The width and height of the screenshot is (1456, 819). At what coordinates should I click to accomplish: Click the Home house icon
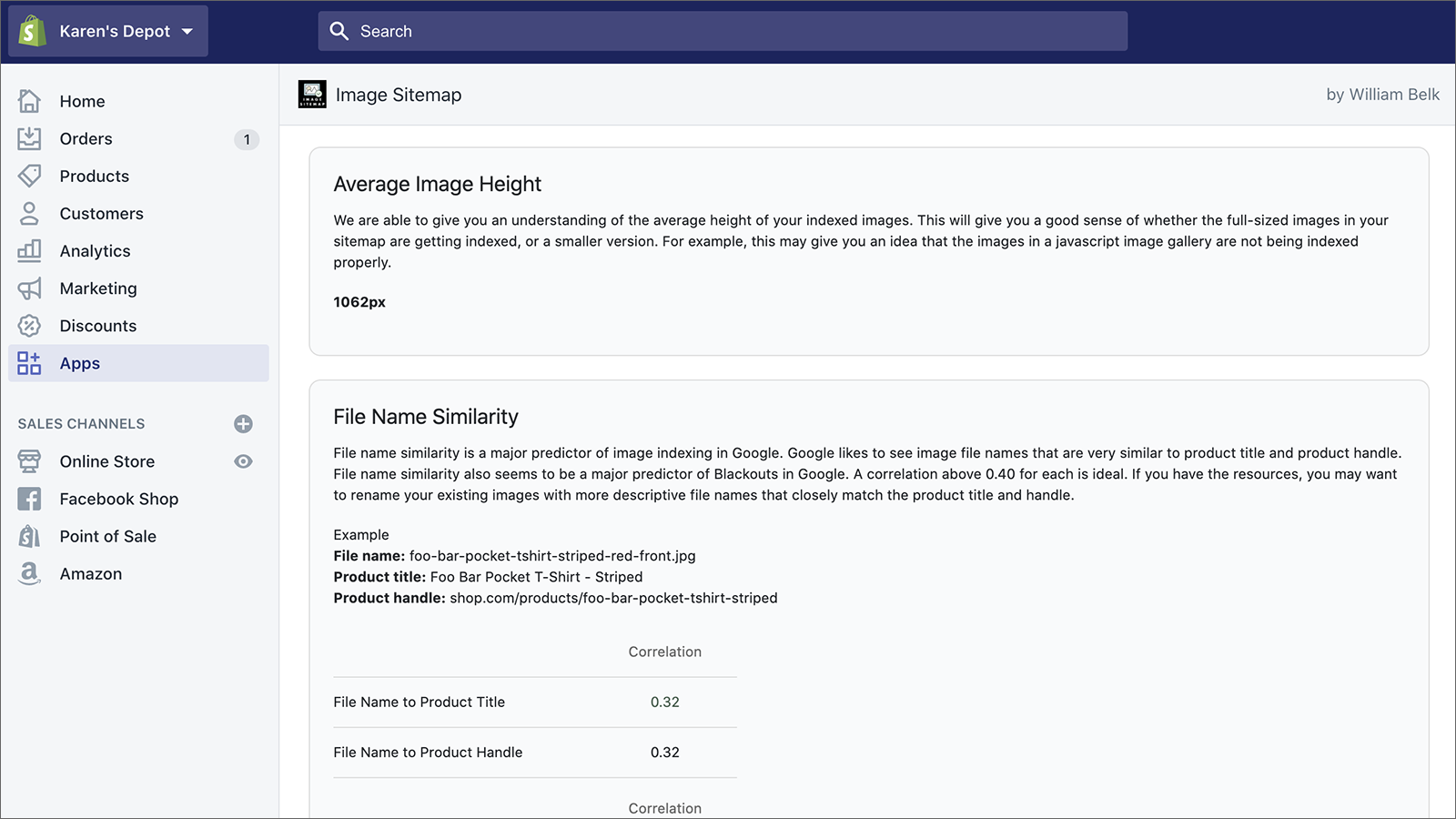click(x=29, y=101)
